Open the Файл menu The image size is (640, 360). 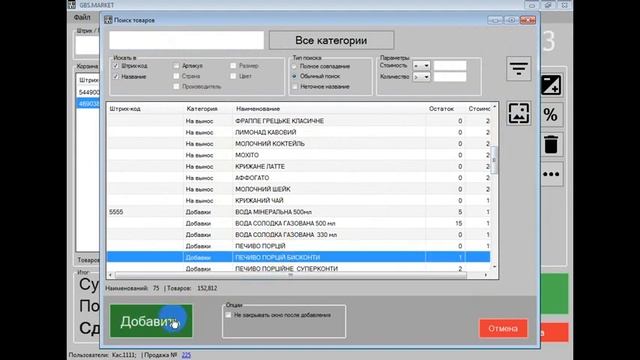tap(82, 18)
